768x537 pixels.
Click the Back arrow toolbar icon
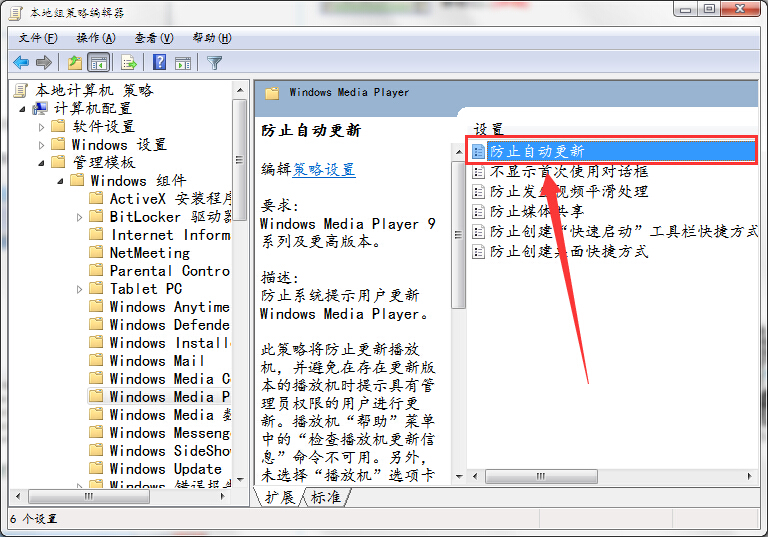pos(21,62)
